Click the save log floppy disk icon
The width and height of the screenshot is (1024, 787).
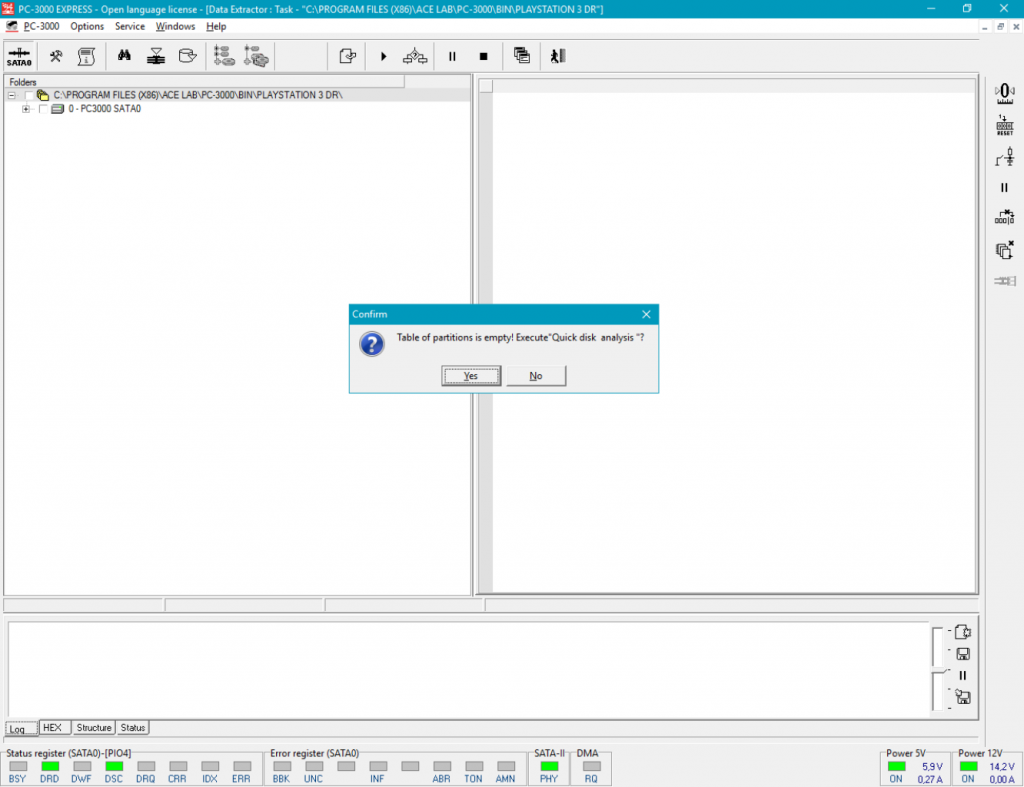tap(963, 654)
